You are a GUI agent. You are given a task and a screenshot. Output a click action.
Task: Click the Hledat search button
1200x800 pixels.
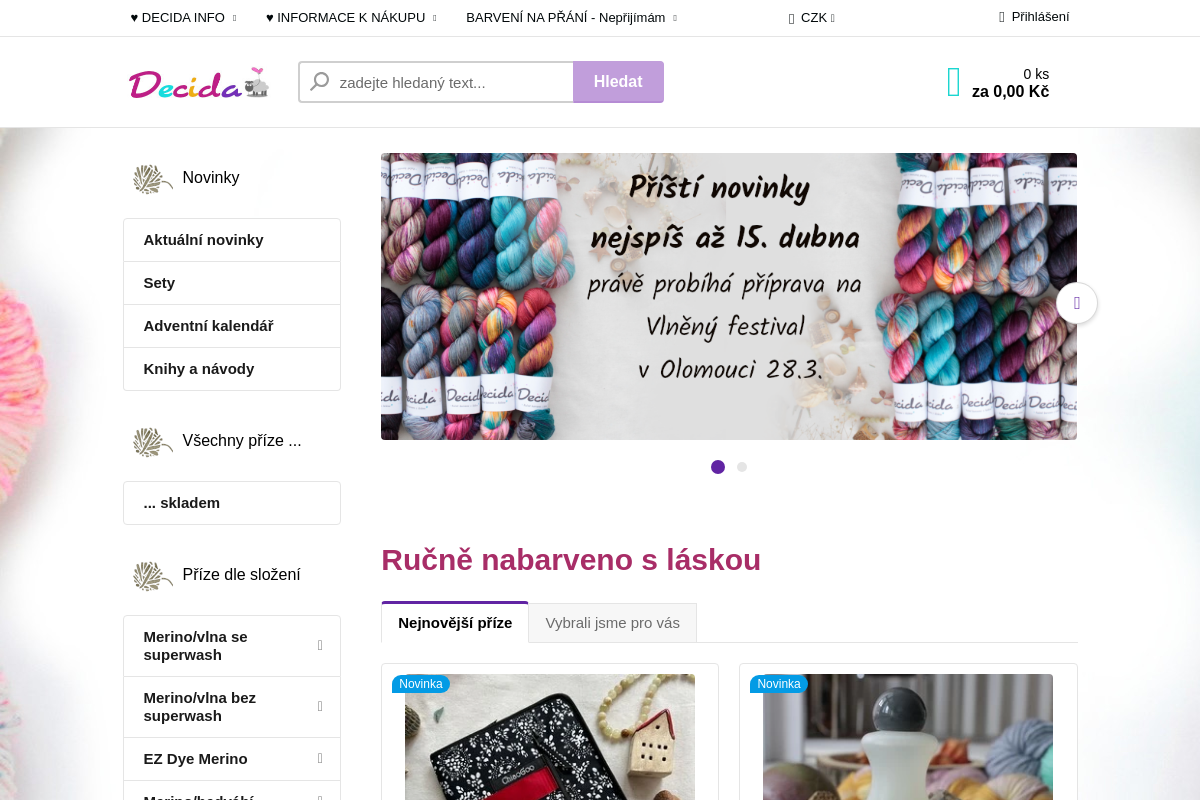(618, 82)
